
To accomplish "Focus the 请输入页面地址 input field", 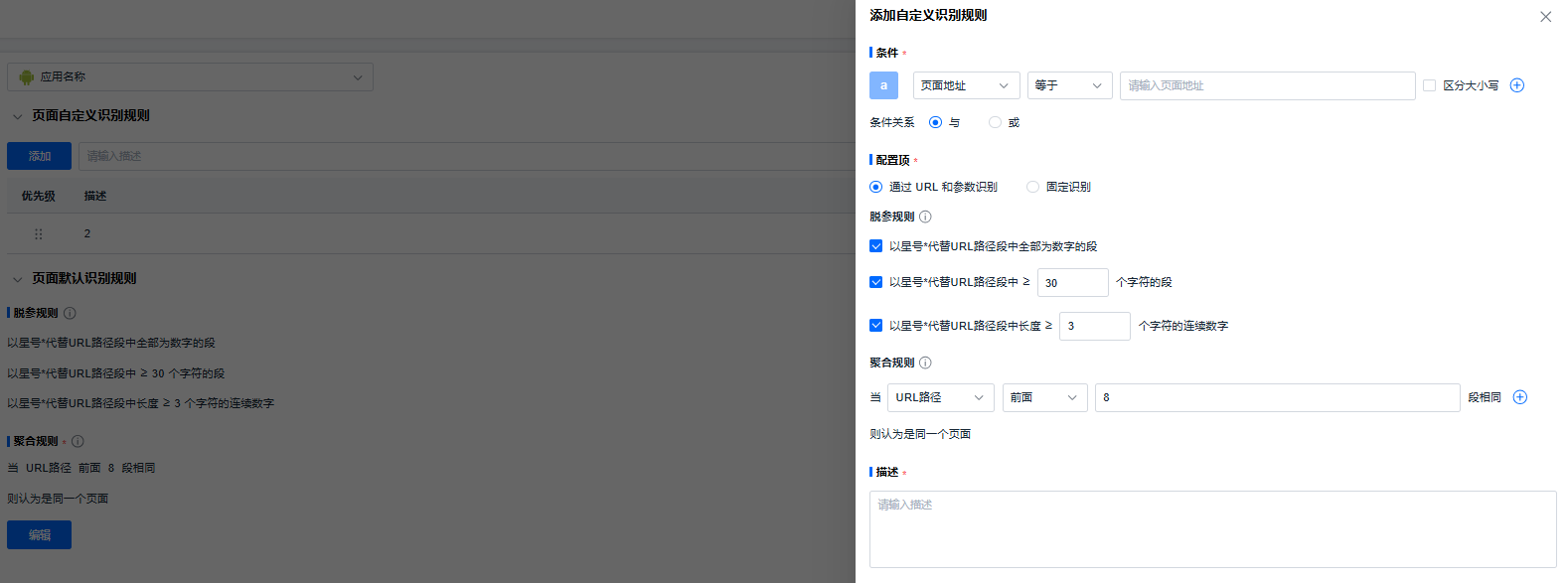I will point(1267,85).
